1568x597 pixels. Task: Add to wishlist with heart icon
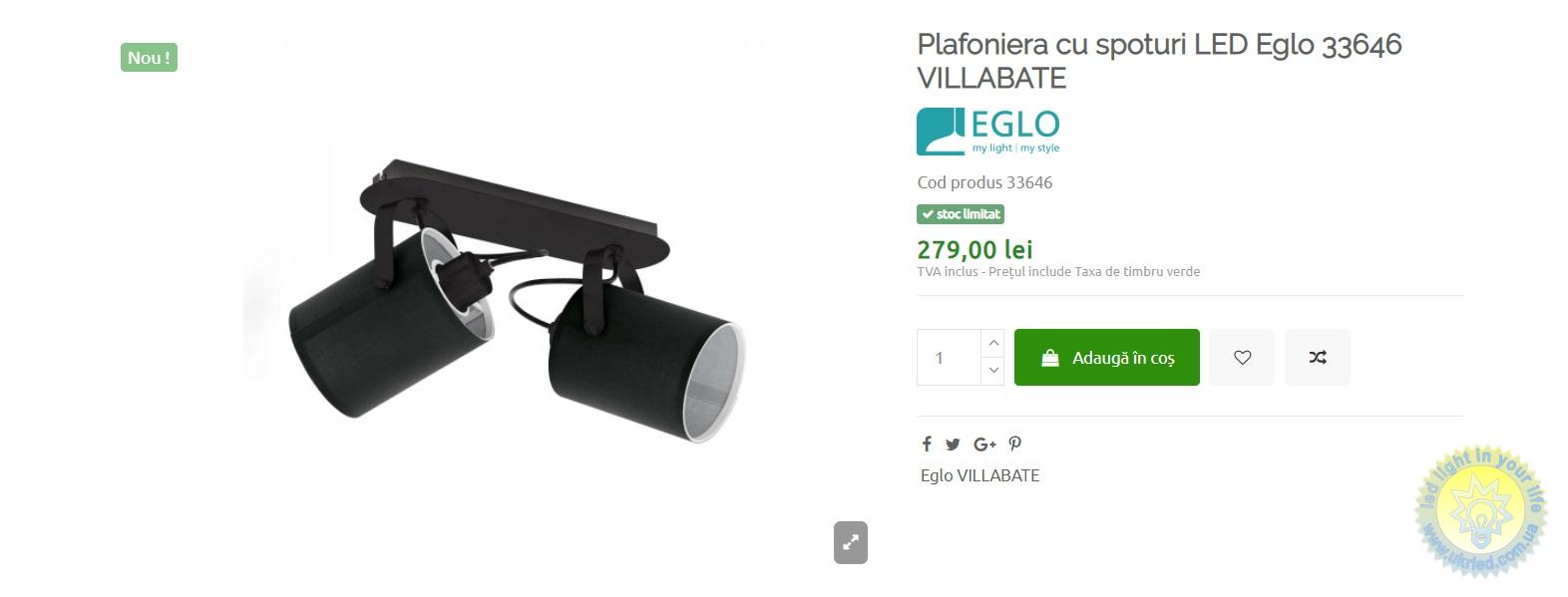pyautogui.click(x=1242, y=357)
